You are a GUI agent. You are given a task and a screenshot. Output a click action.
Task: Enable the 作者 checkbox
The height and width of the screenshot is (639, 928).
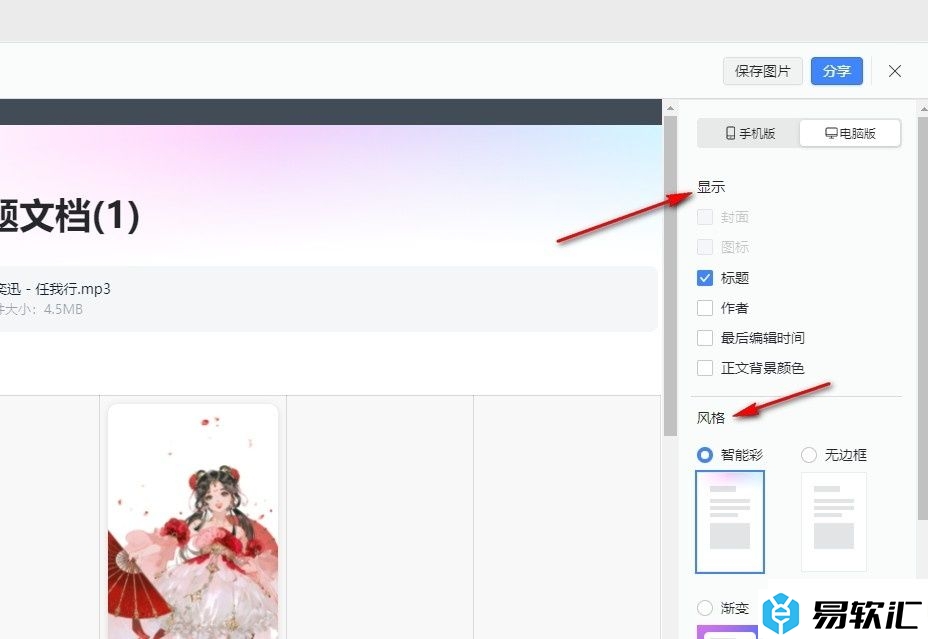tap(705, 308)
